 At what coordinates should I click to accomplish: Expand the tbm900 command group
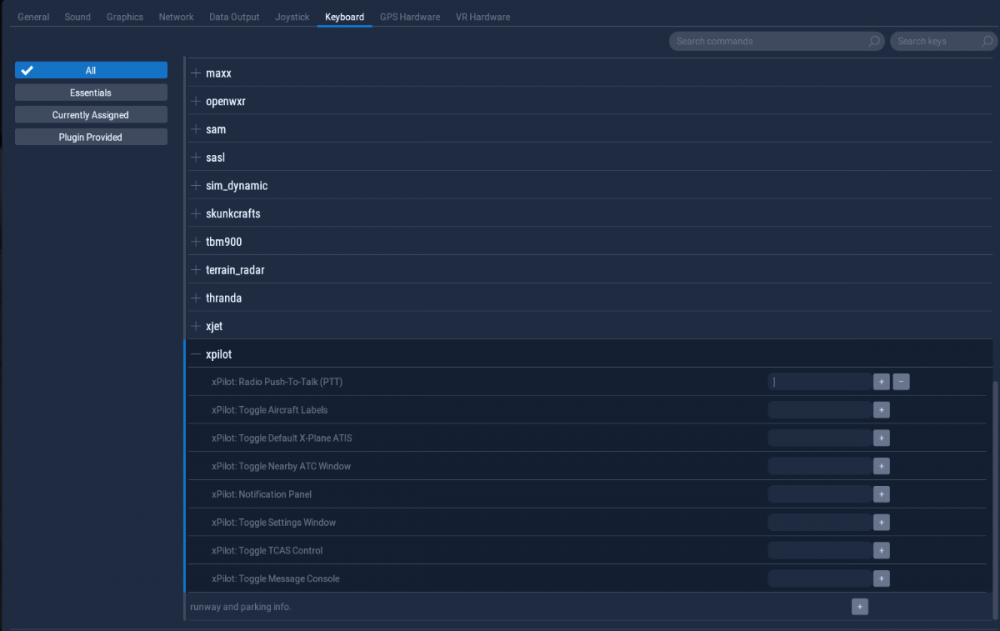tap(196, 242)
